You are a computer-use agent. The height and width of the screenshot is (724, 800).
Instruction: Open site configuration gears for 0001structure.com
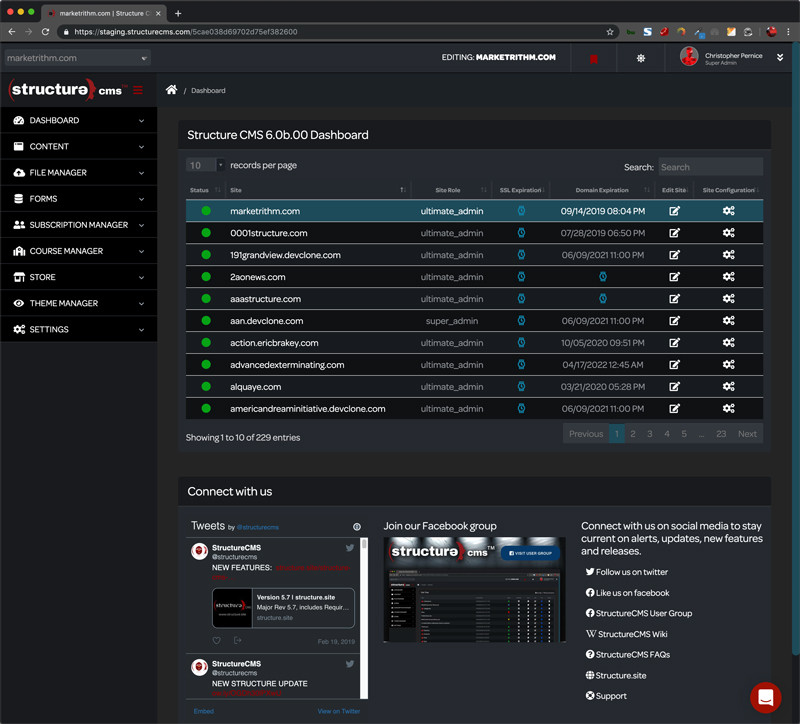pyautogui.click(x=729, y=233)
